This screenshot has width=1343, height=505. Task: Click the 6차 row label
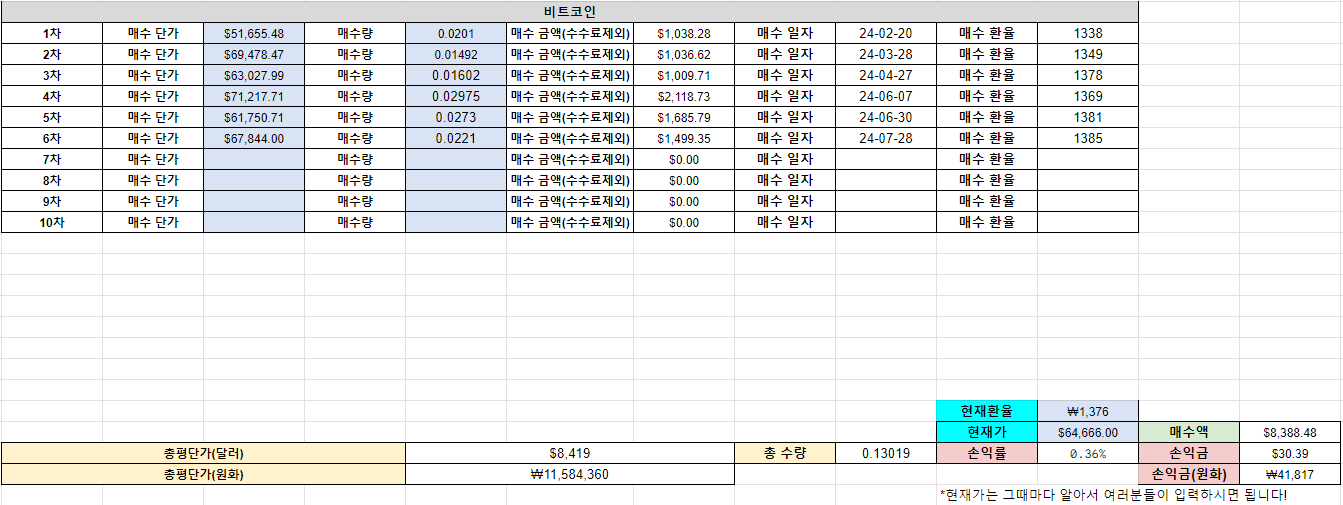tap(52, 138)
